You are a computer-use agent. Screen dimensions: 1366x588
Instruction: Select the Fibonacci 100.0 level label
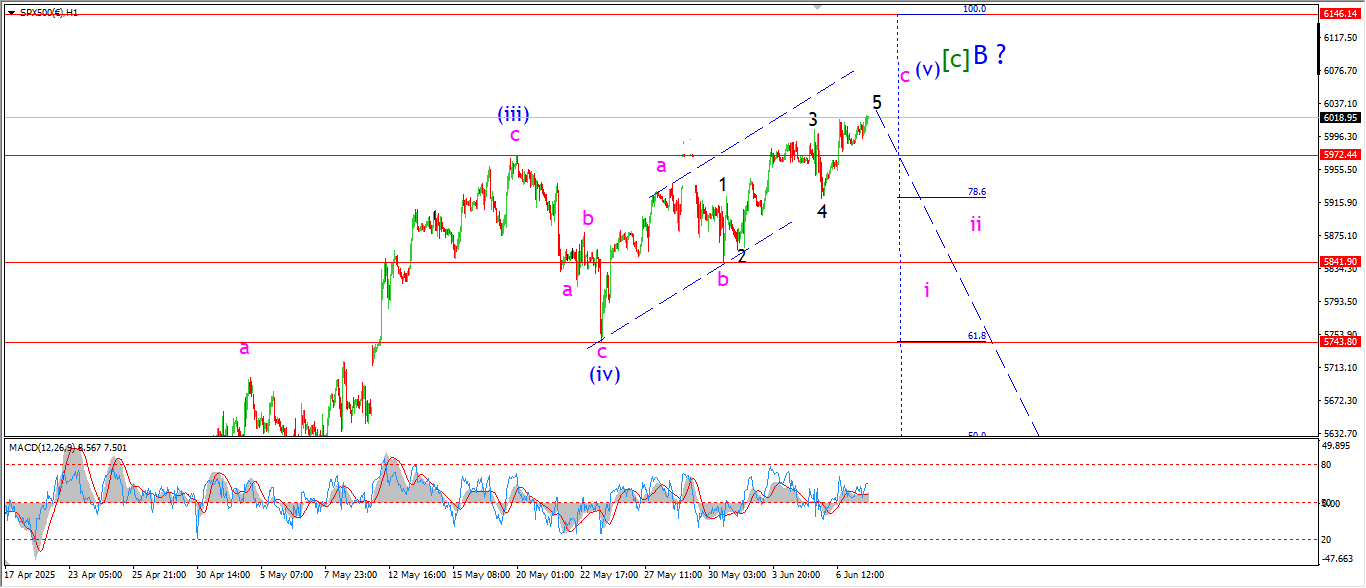pyautogui.click(x=974, y=9)
